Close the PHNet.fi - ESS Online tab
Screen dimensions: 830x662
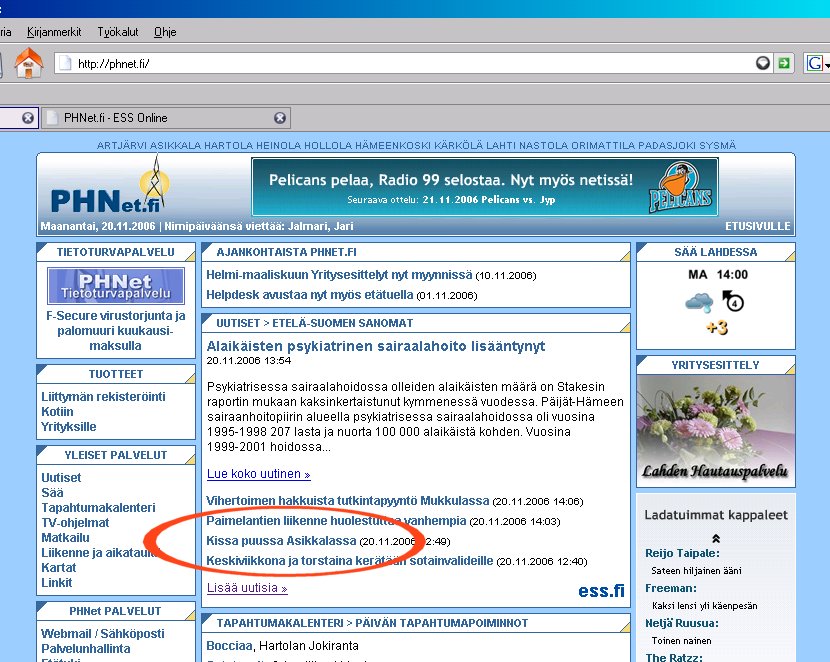pos(280,118)
